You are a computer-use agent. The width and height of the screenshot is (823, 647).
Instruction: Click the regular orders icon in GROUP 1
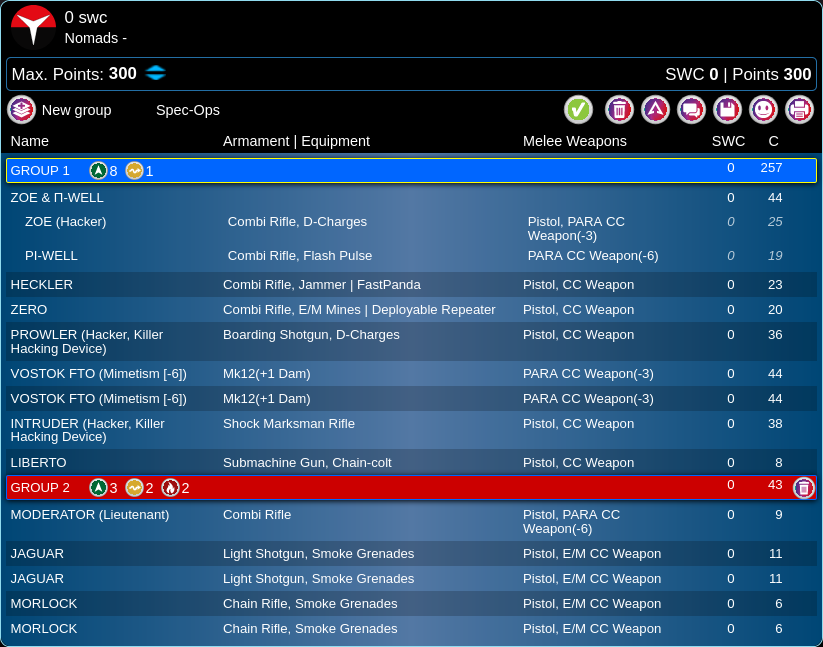click(x=98, y=171)
